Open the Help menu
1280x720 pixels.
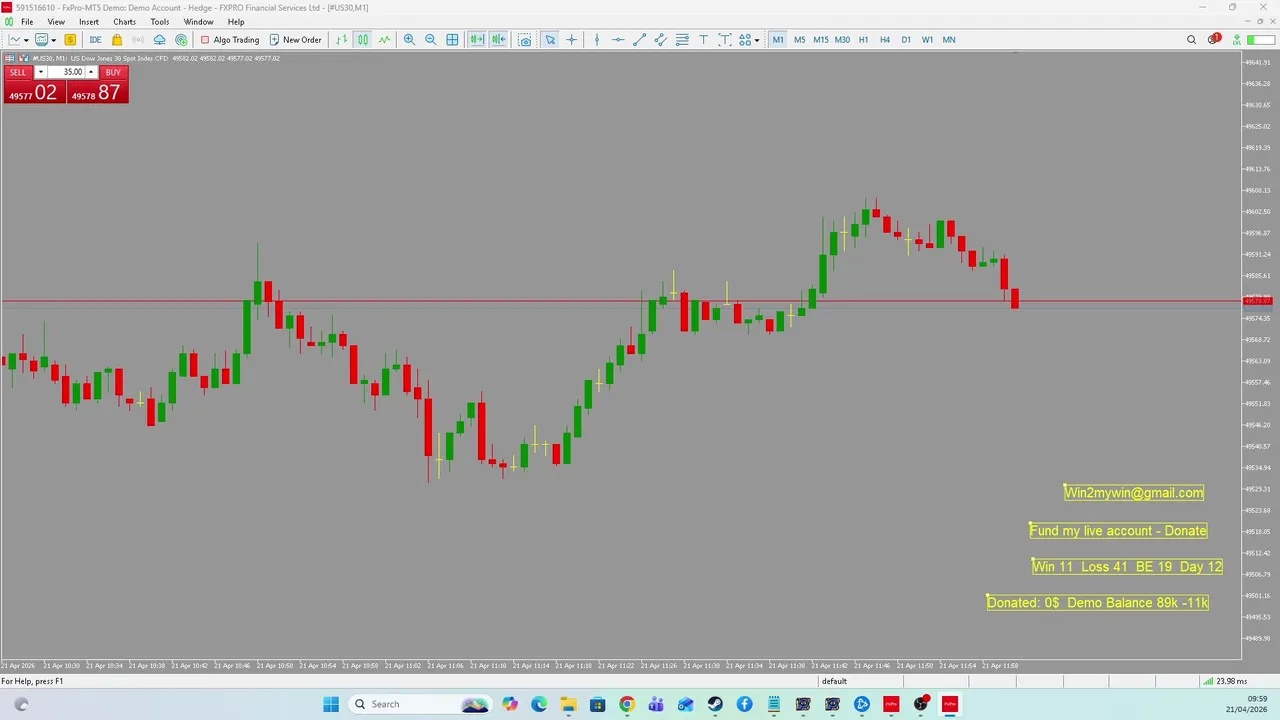click(x=236, y=22)
